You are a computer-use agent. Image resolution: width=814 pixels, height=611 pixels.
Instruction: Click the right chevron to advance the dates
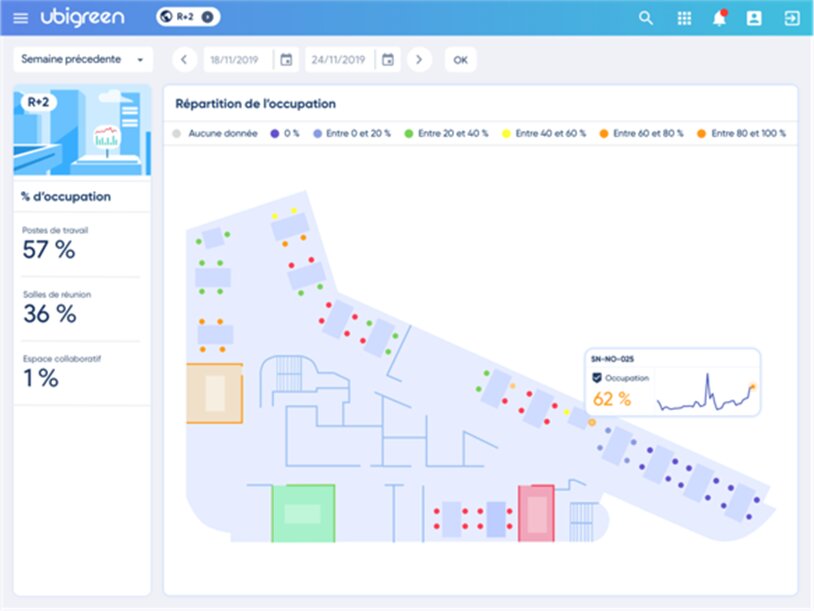419,59
